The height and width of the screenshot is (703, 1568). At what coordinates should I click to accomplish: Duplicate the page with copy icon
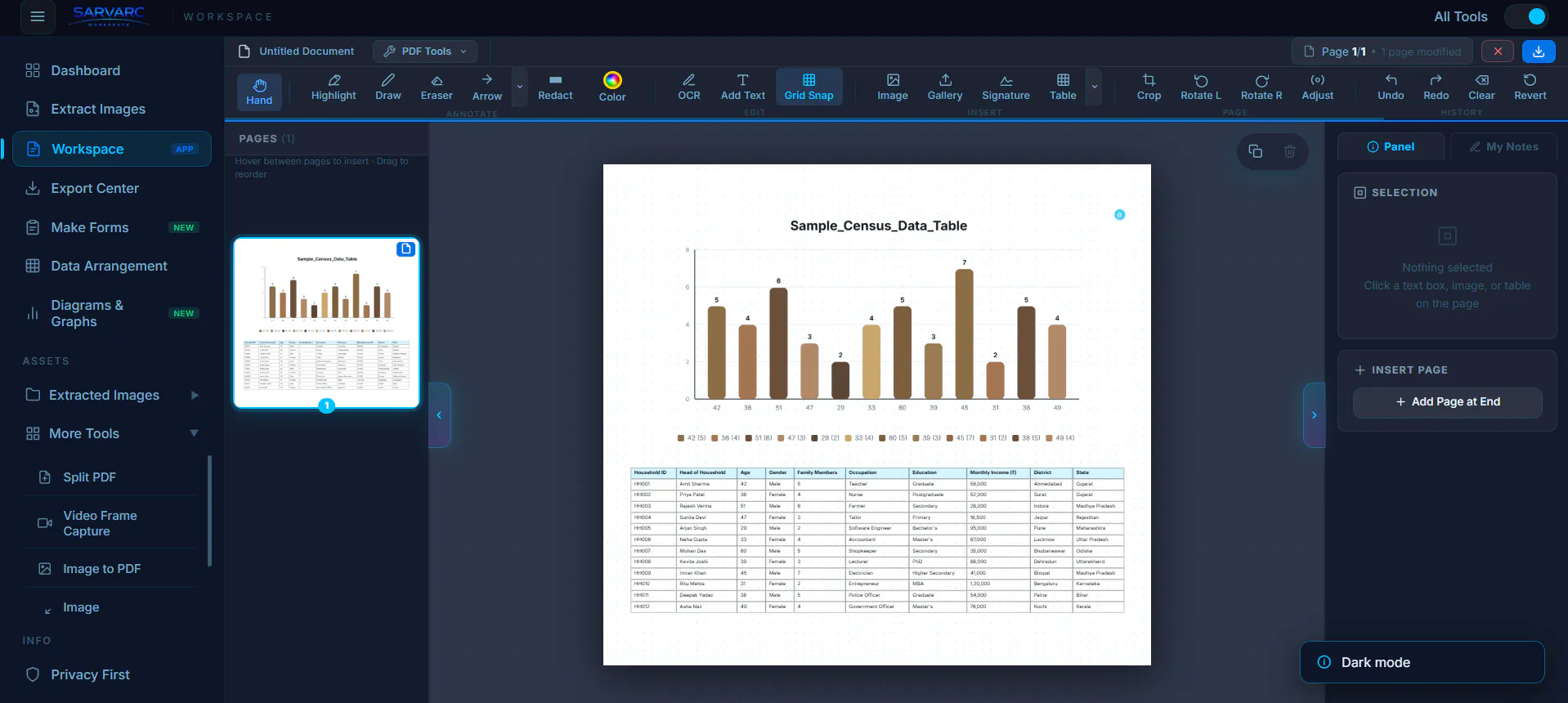point(1256,151)
